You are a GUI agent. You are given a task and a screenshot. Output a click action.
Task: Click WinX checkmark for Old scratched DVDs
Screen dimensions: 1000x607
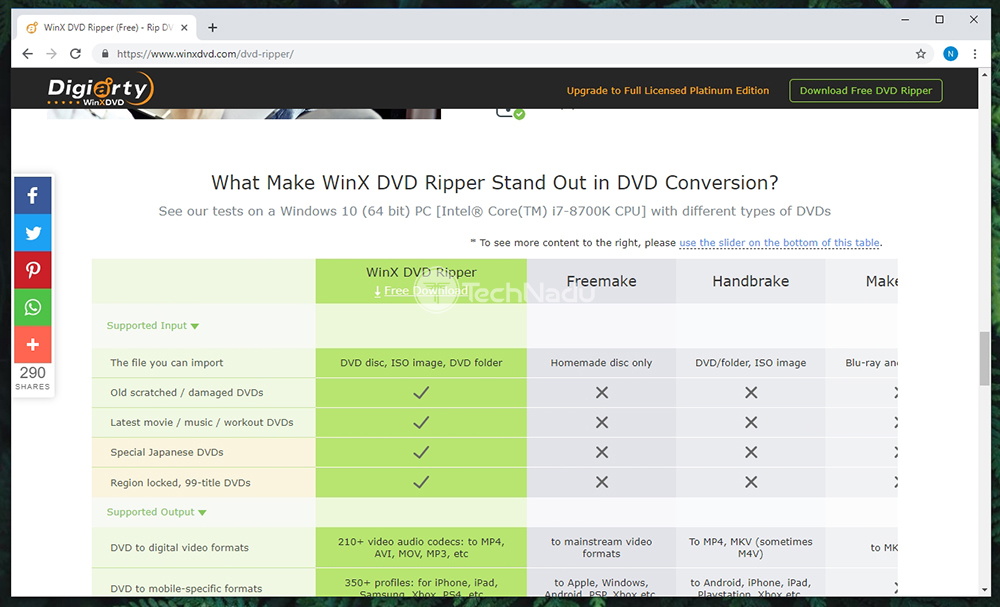click(421, 393)
